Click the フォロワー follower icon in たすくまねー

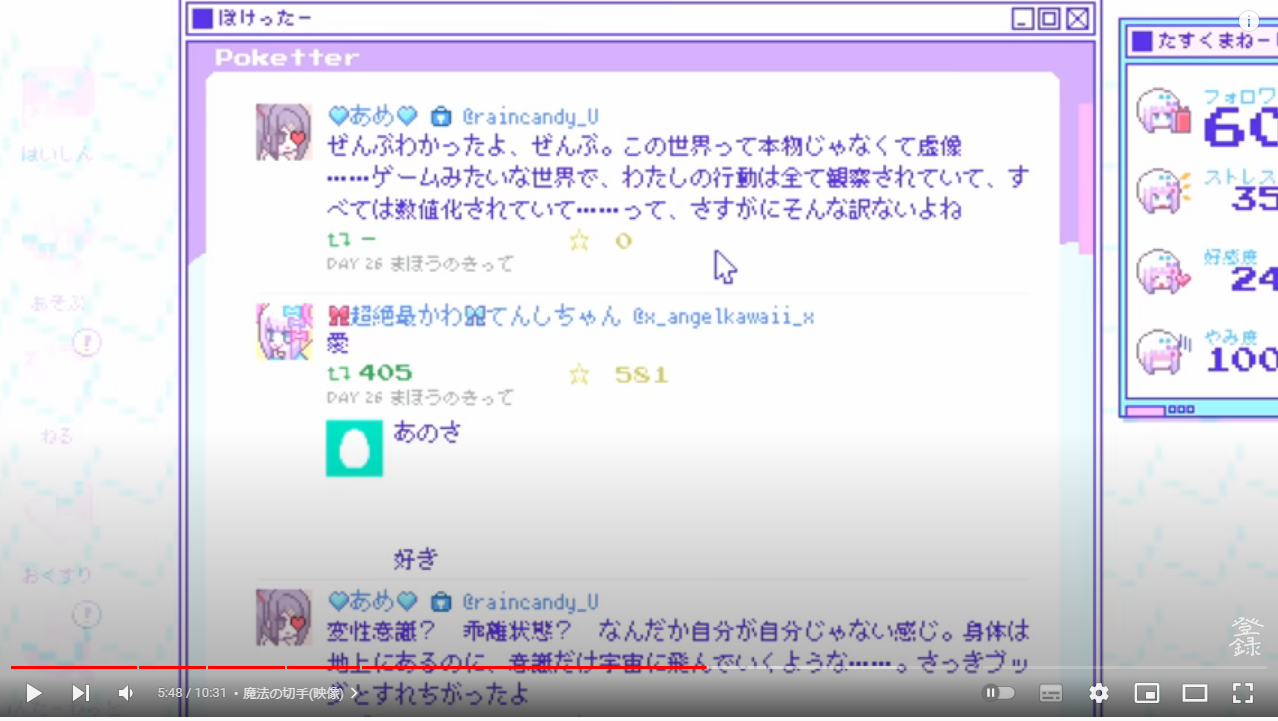(x=1164, y=112)
